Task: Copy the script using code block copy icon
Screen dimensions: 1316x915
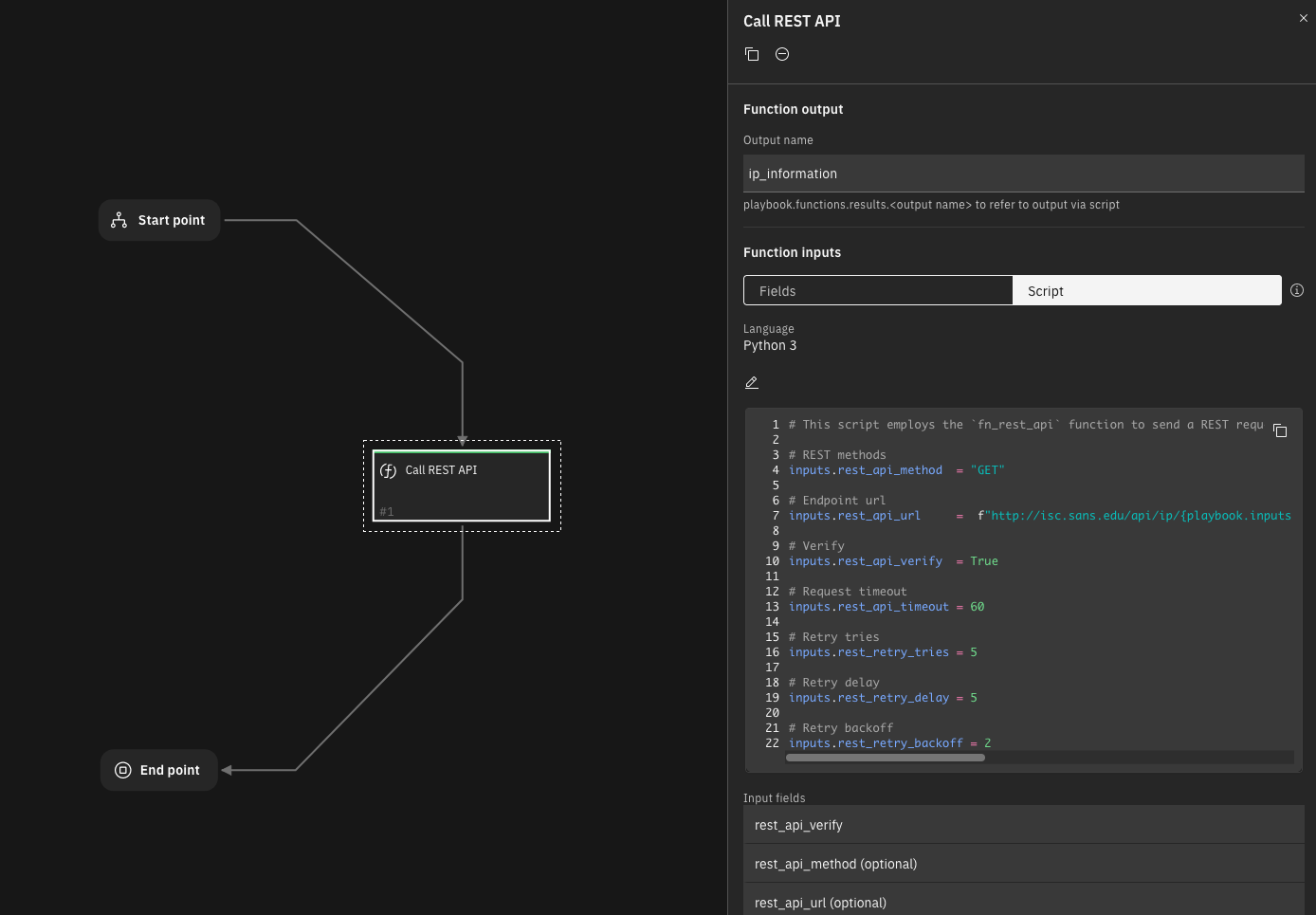Action: click(1280, 430)
